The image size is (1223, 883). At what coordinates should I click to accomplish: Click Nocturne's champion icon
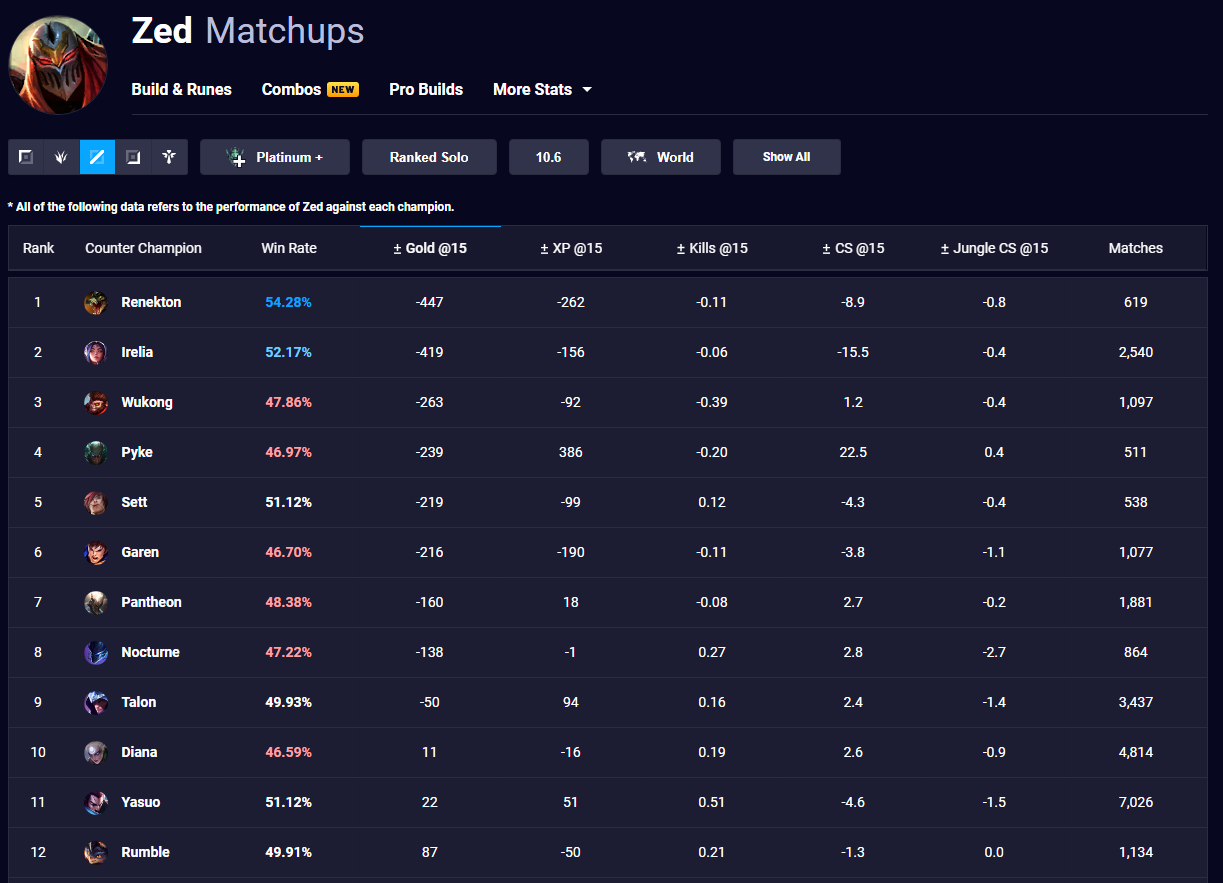pos(96,652)
